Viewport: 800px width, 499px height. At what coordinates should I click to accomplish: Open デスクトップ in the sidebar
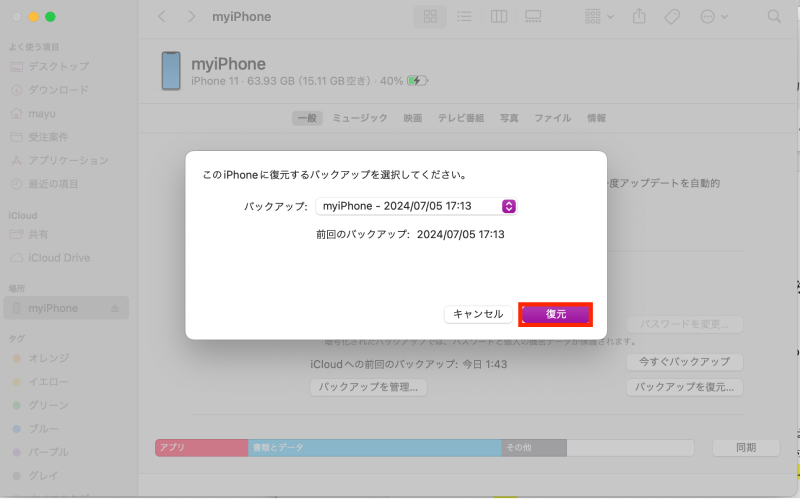[x=58, y=66]
